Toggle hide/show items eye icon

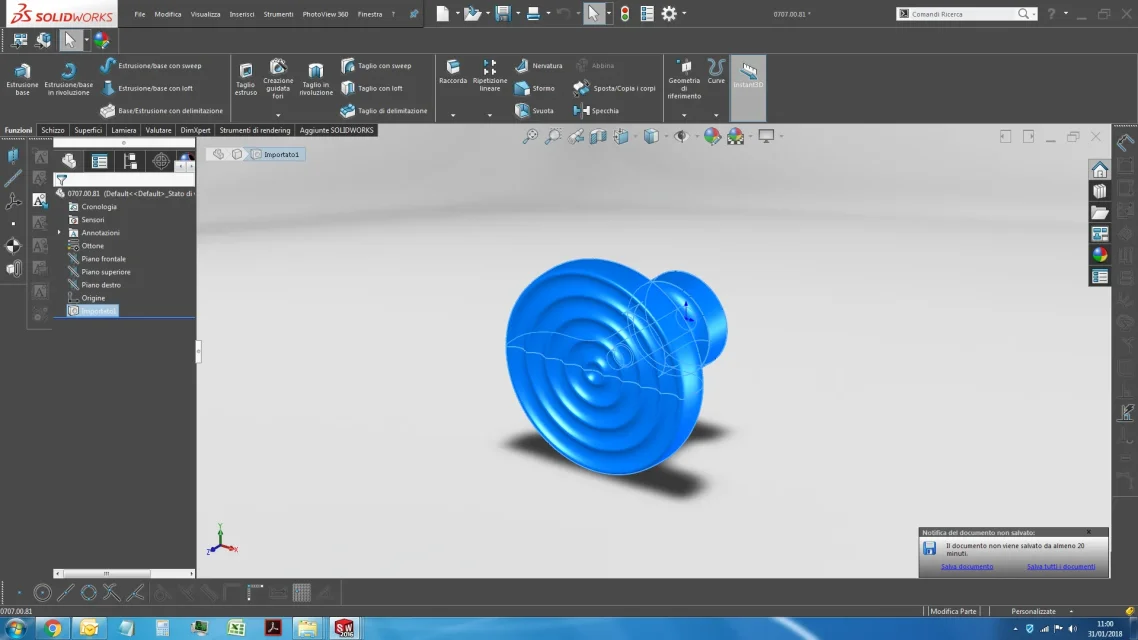tap(681, 136)
